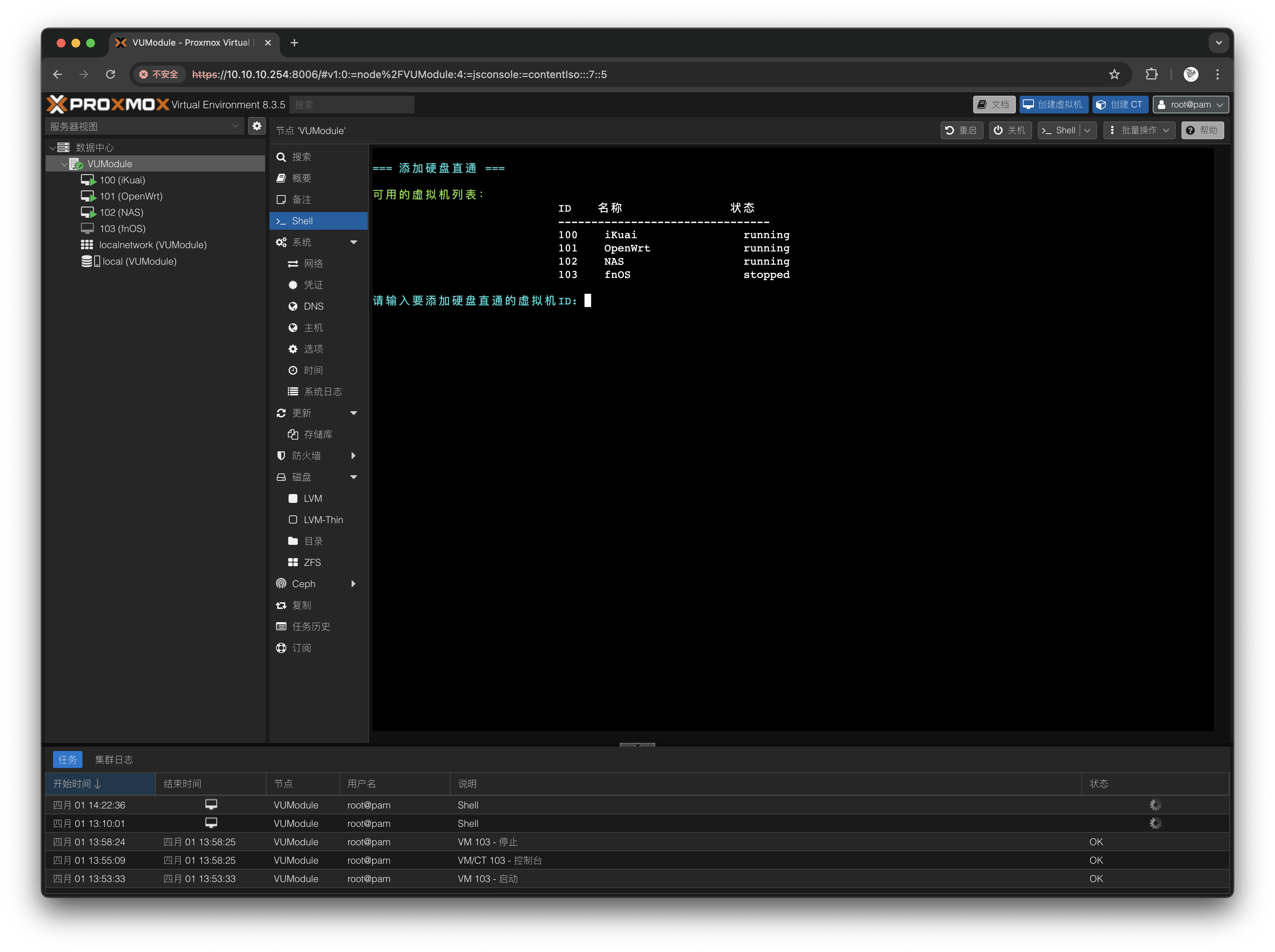
Task: Switch to the Cluster Log (集群日志) tab
Action: pos(113,759)
